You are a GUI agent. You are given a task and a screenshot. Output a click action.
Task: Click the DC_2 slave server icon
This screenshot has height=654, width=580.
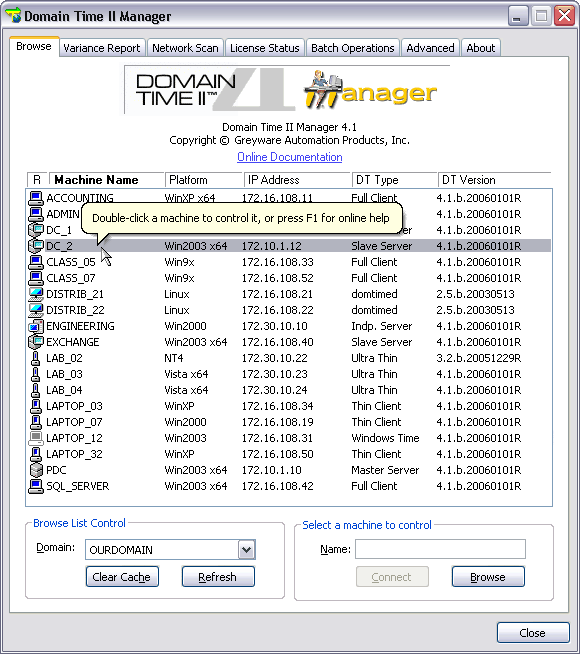coord(36,246)
